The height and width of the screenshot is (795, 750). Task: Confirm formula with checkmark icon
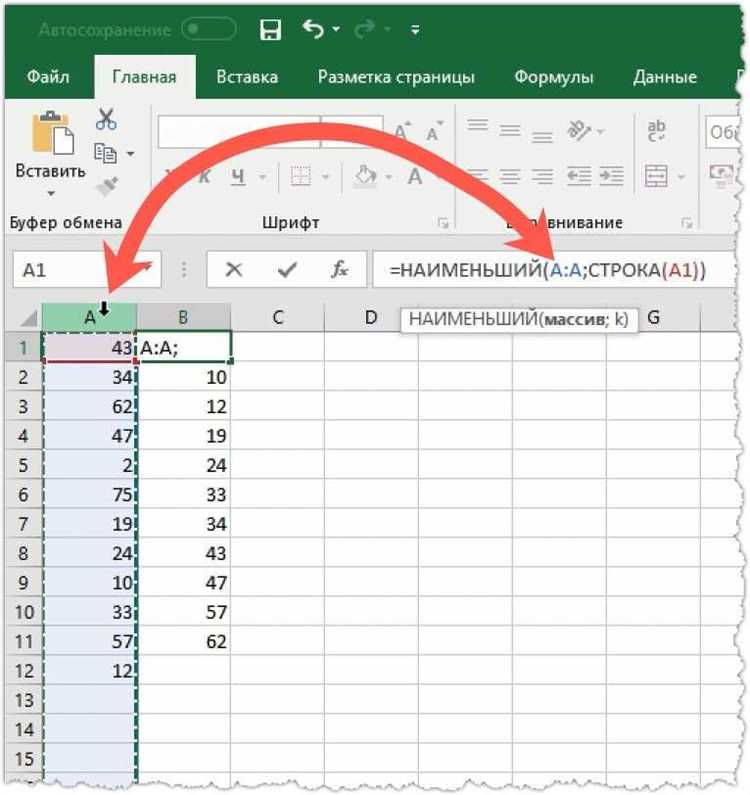coord(287,269)
